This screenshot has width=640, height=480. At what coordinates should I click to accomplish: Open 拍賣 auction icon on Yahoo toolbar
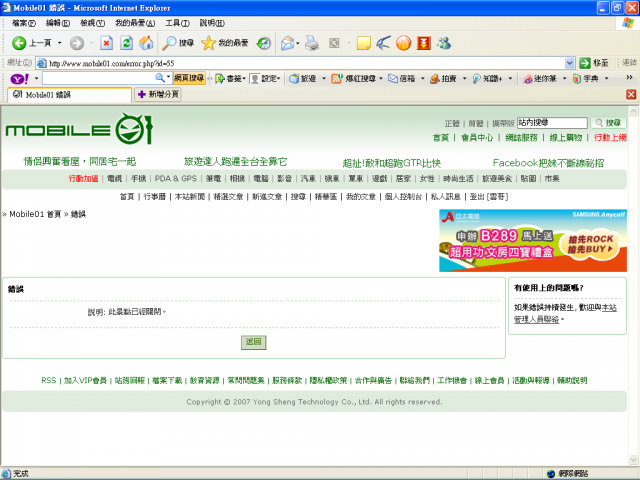tap(435, 78)
